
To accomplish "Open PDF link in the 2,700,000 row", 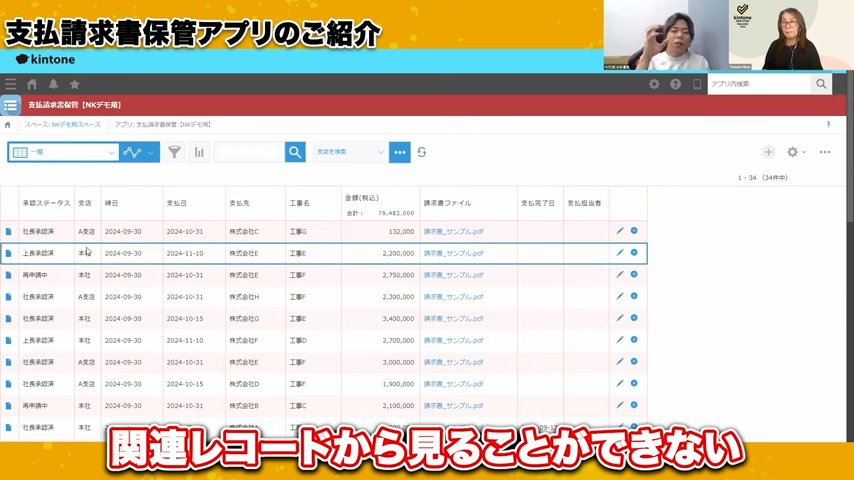I will coord(454,341).
